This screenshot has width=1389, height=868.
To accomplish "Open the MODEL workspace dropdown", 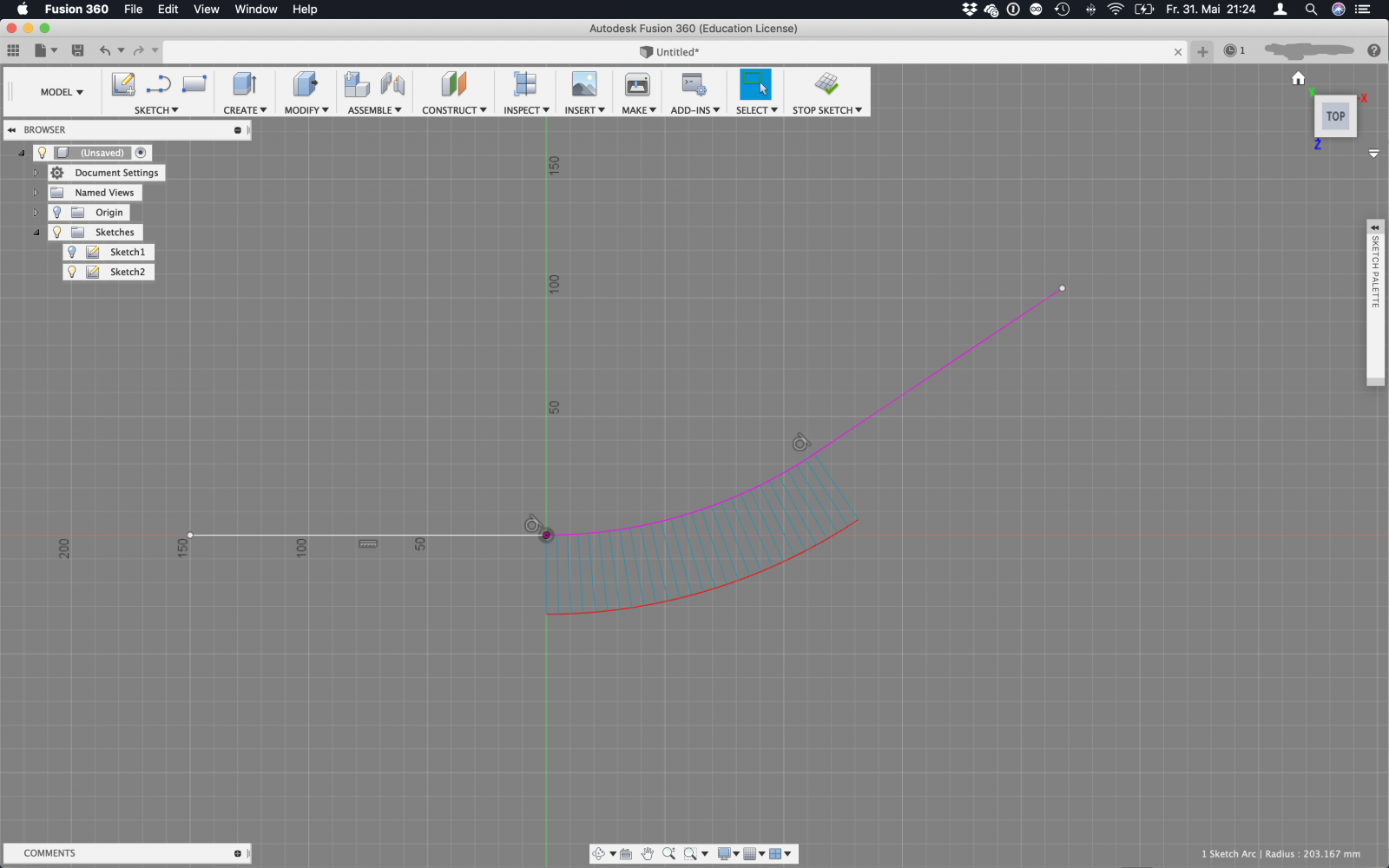I will click(x=62, y=92).
